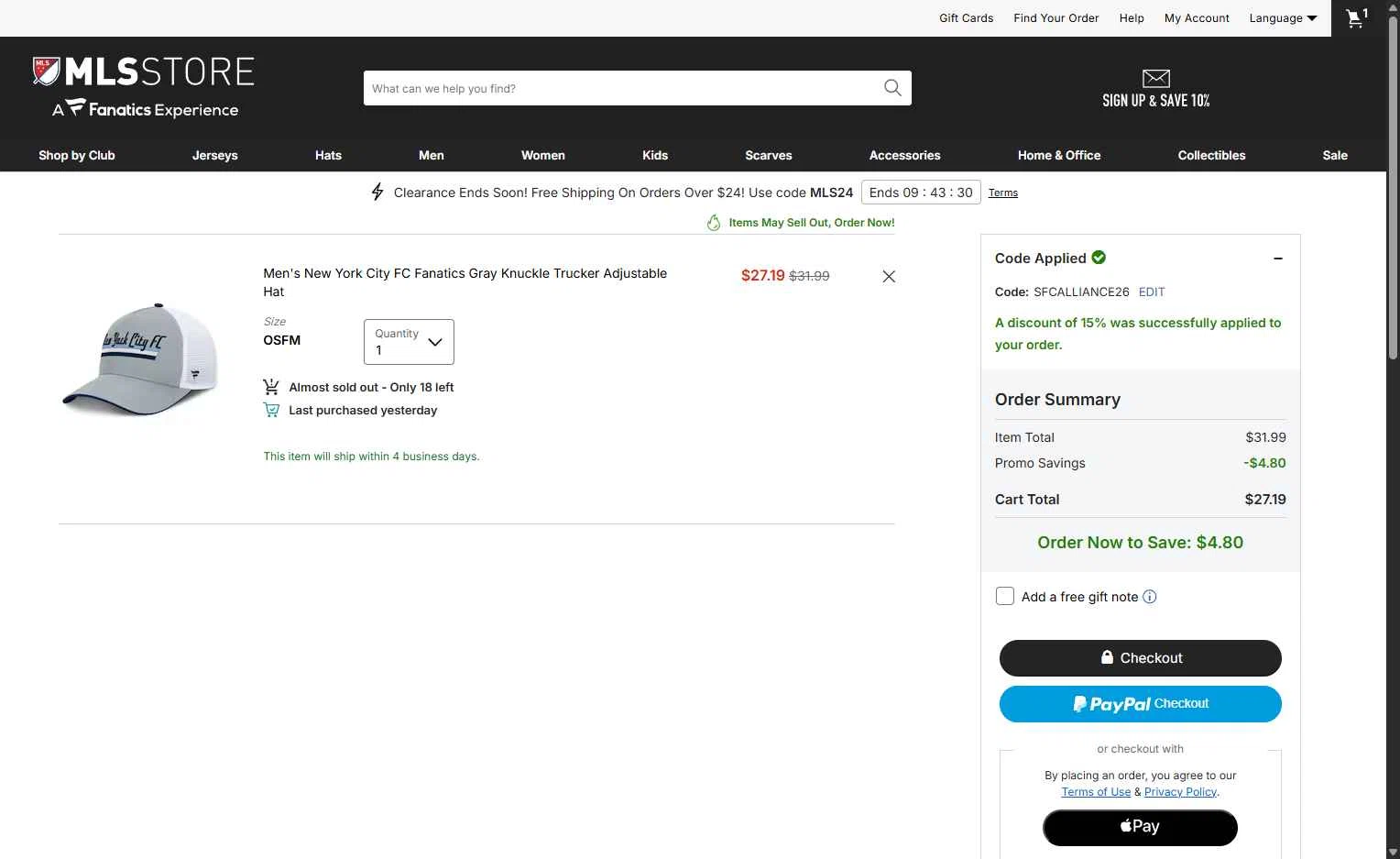Click the envelope sign-up icon
Image resolution: width=1400 pixels, height=859 pixels.
pos(1156,79)
